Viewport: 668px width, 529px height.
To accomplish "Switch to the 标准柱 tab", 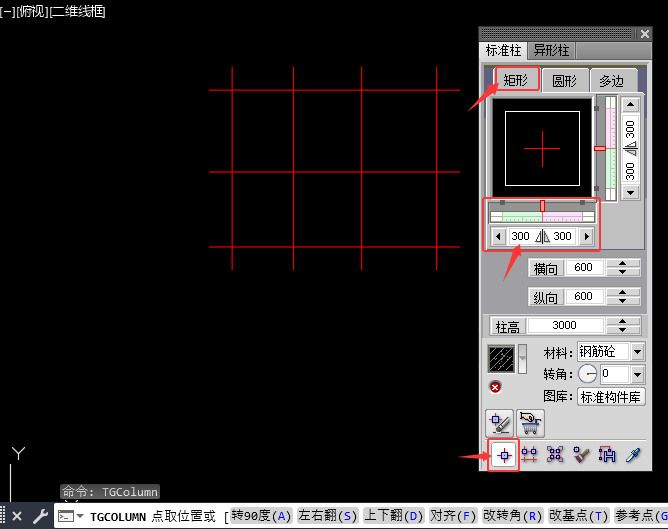I will click(503, 51).
